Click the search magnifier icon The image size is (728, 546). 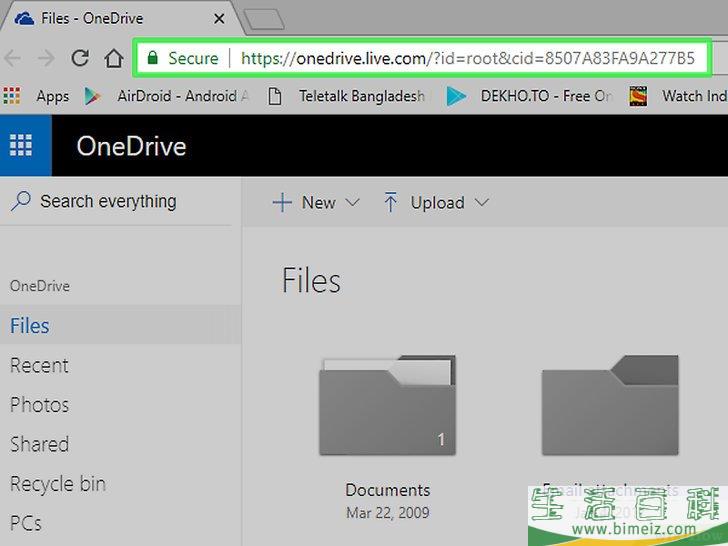tap(21, 201)
